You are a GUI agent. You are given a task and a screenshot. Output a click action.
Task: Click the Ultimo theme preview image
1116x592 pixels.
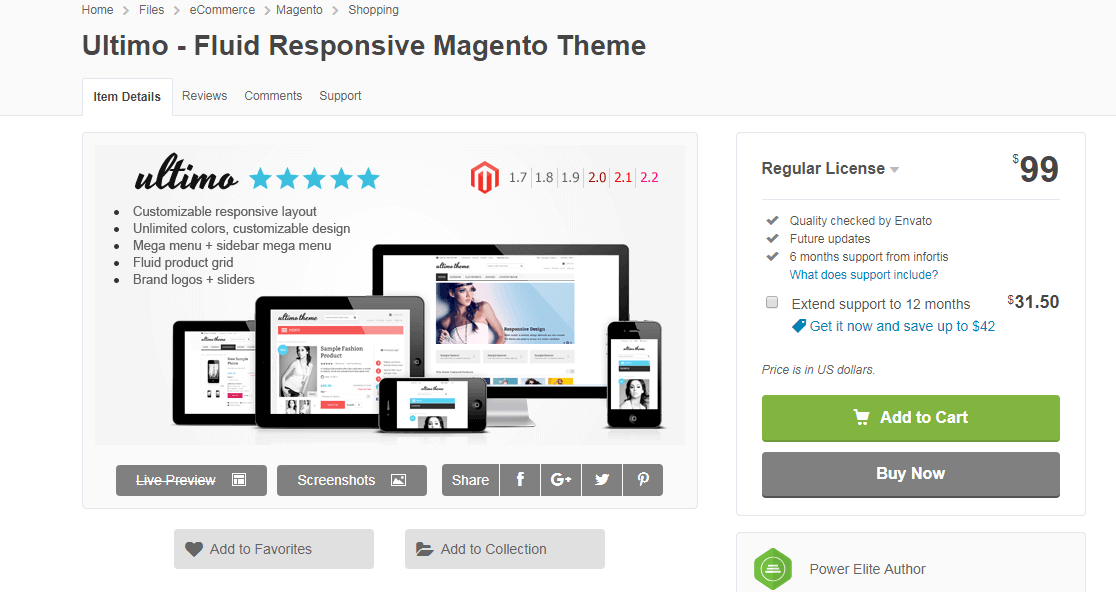[x=390, y=295]
